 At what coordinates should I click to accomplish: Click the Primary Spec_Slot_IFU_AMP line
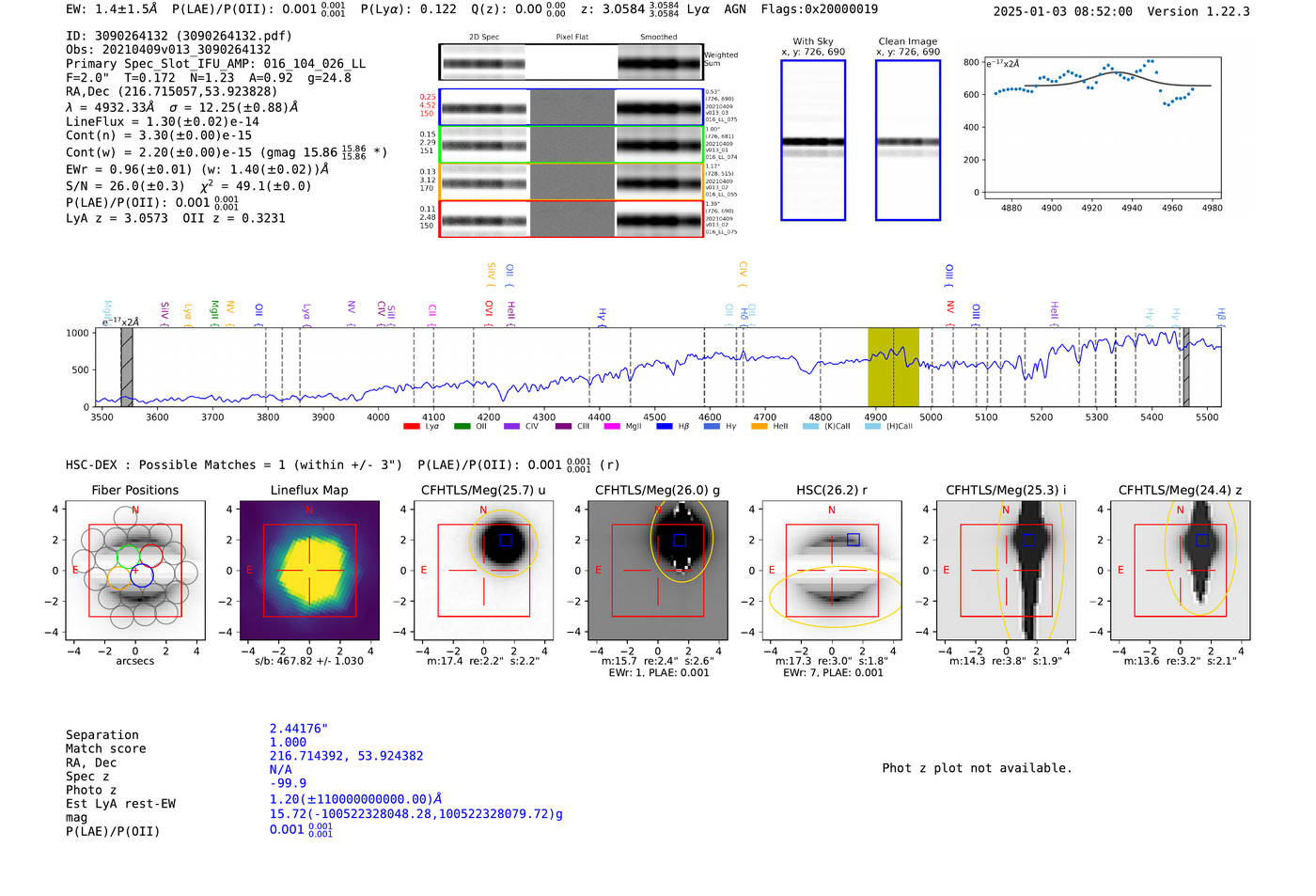[x=215, y=64]
